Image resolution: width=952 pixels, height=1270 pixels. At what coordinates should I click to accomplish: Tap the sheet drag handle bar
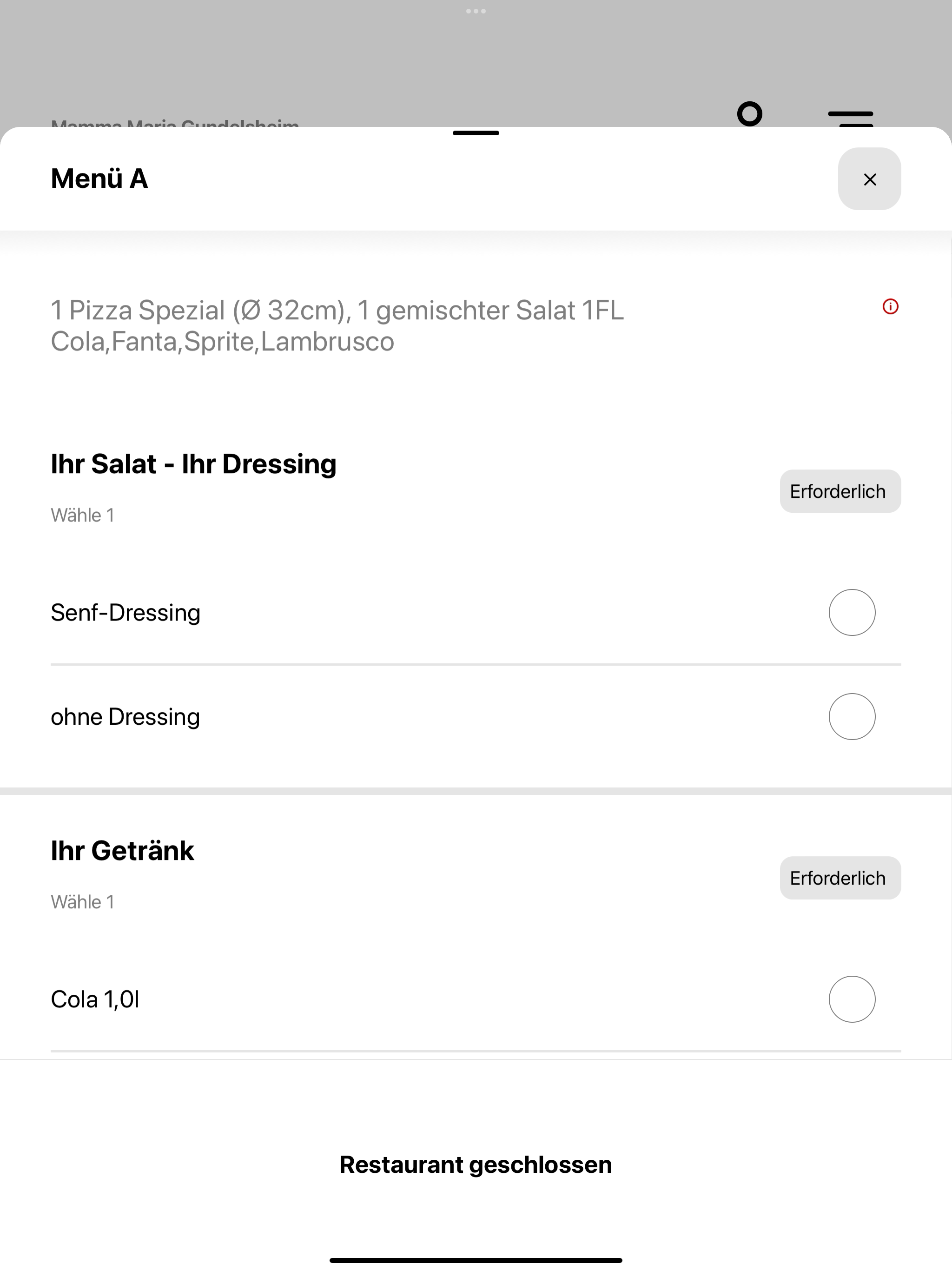click(x=476, y=133)
